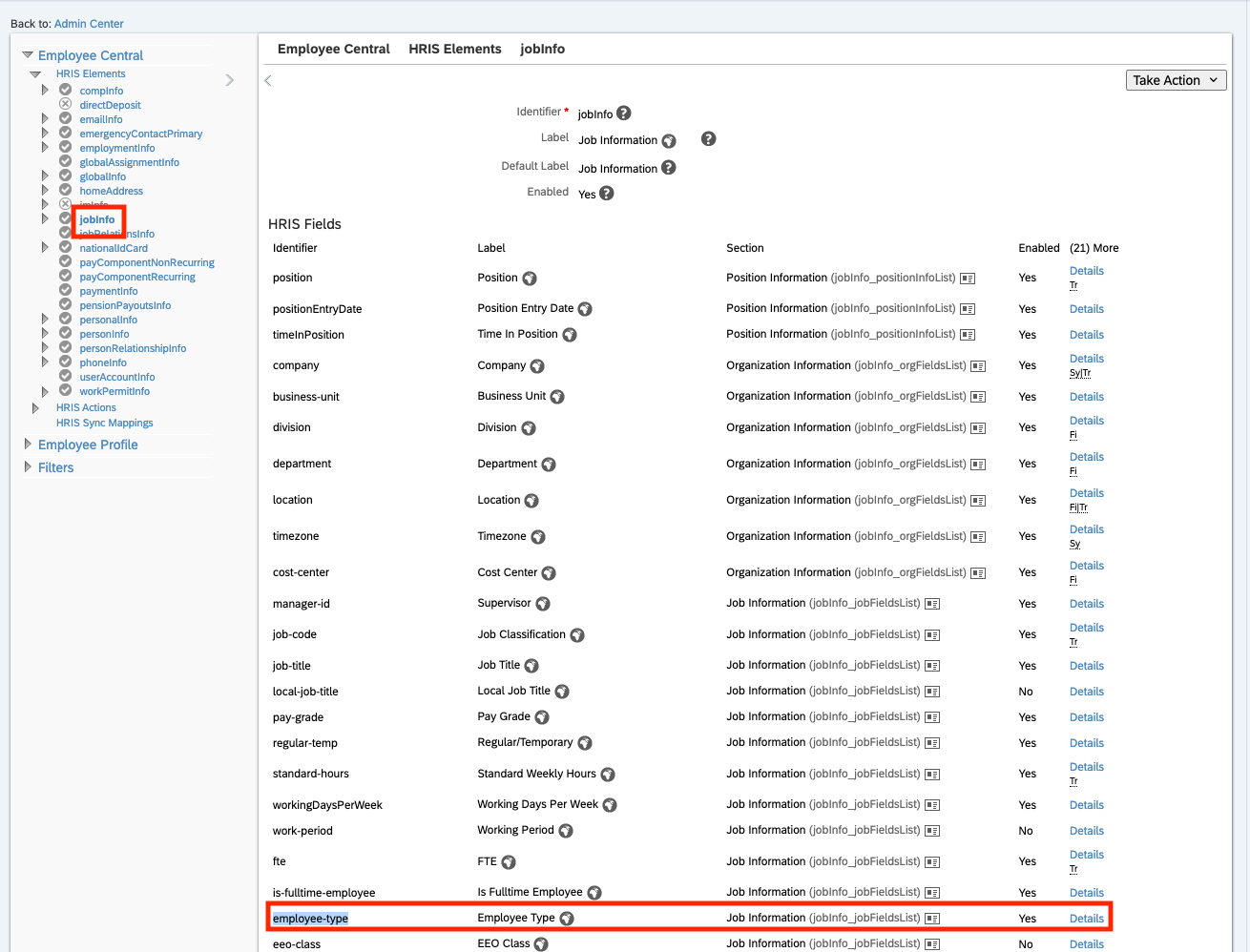Open translation globe for FTE label

(x=509, y=862)
